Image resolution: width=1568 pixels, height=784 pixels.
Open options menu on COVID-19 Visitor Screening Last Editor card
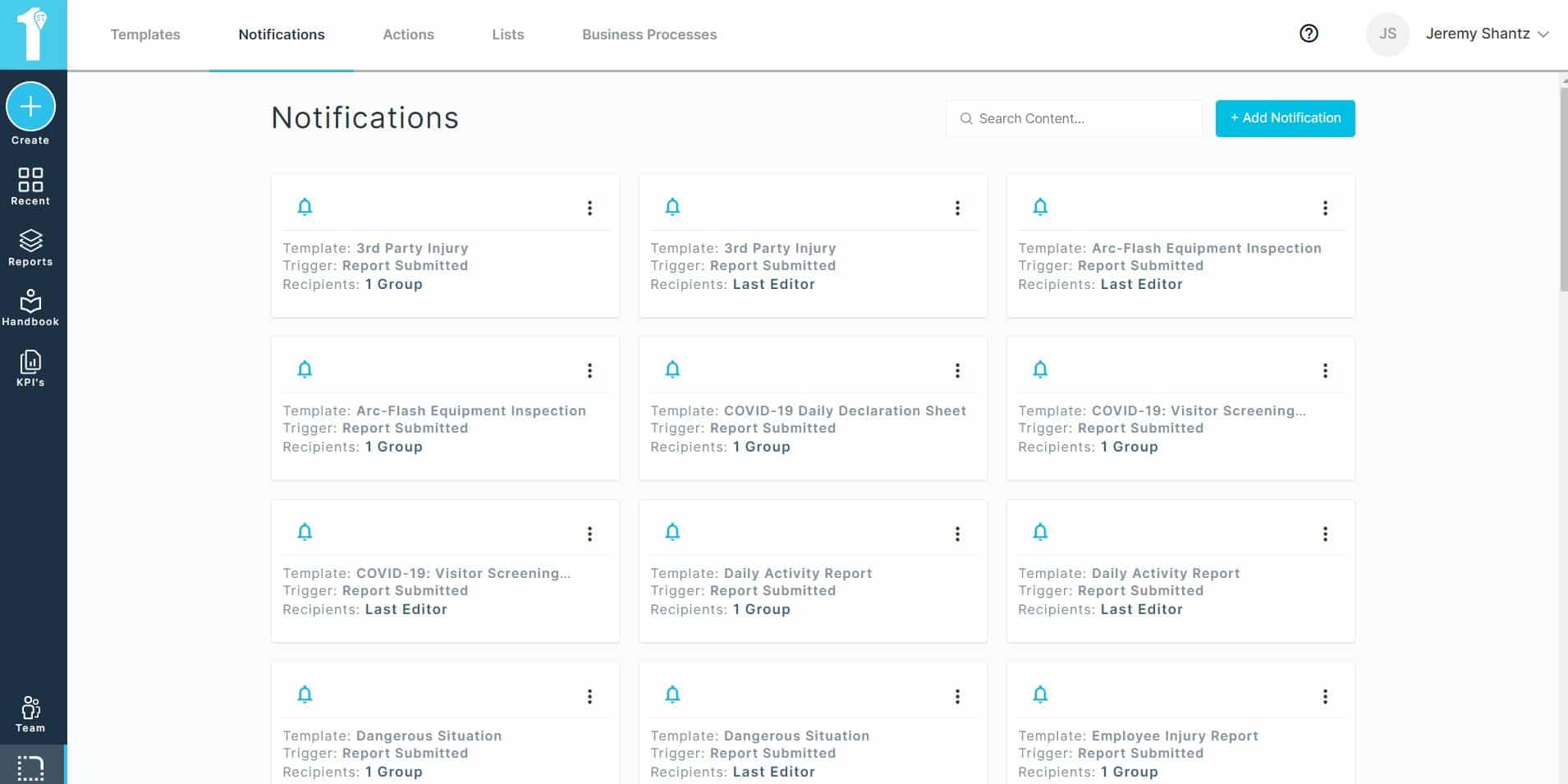pyautogui.click(x=589, y=534)
